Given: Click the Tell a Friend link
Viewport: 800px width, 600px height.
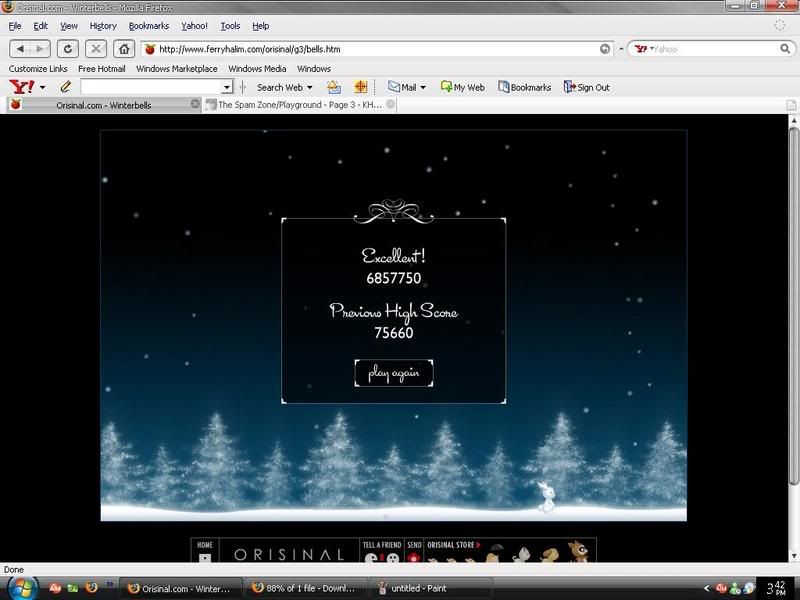Looking at the screenshot, I should click(x=382, y=545).
